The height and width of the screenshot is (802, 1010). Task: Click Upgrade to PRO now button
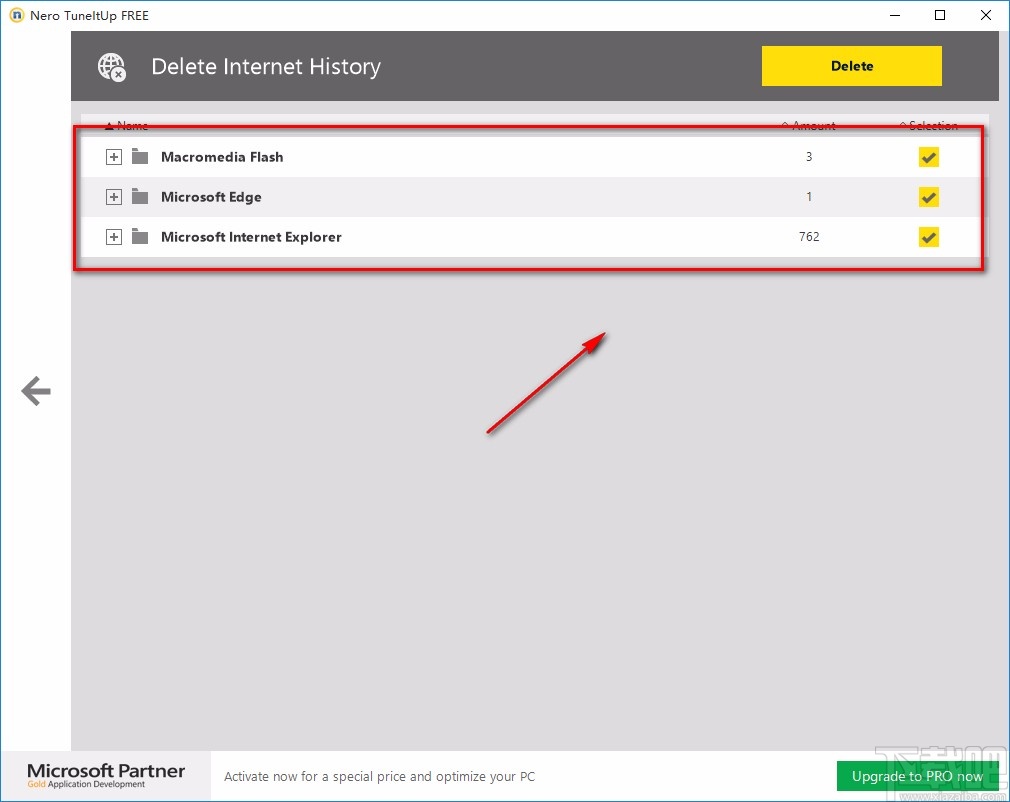coord(917,776)
